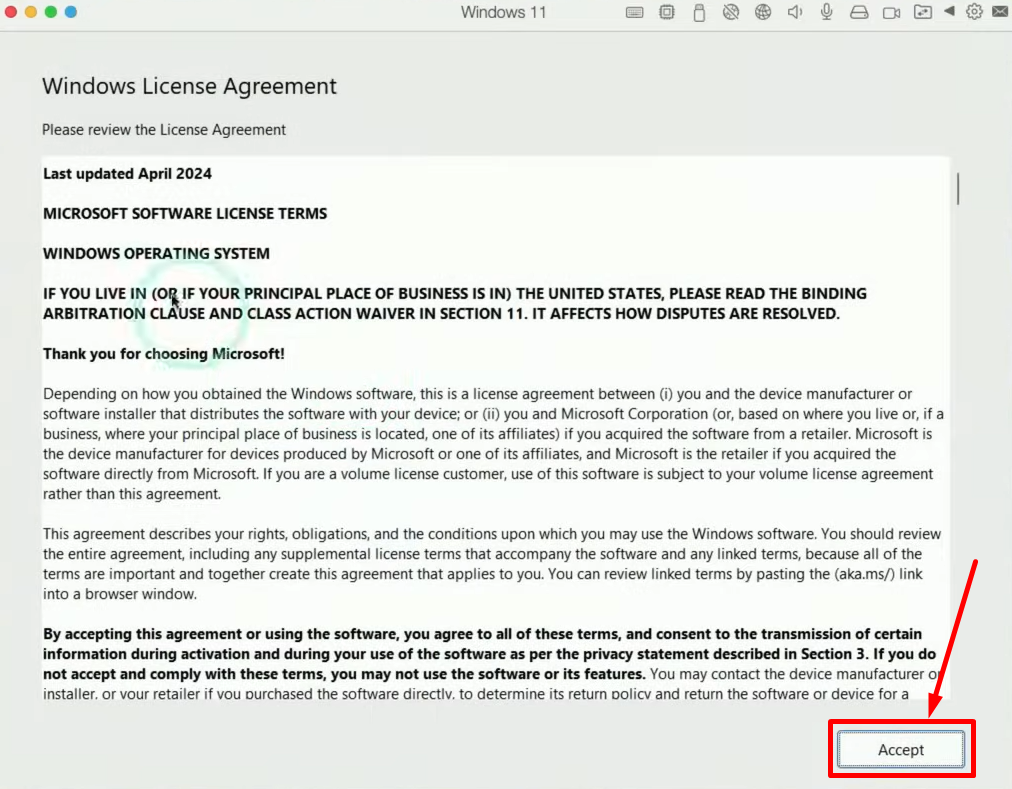Click the video camera icon
The width and height of the screenshot is (1012, 789).
click(x=891, y=12)
